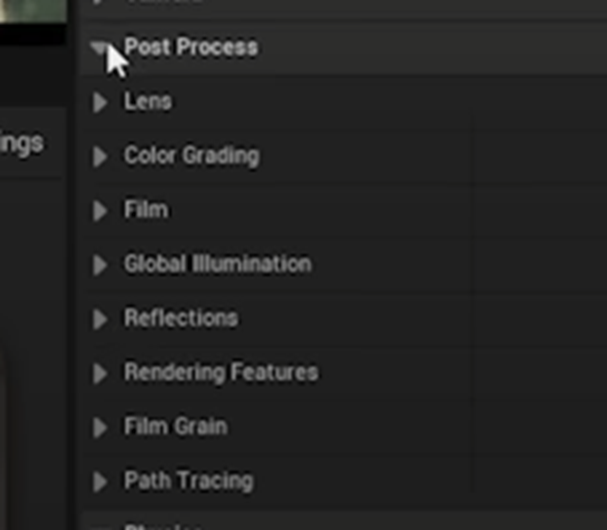Click the Color Grading label
607x530 pixels.
coord(191,156)
